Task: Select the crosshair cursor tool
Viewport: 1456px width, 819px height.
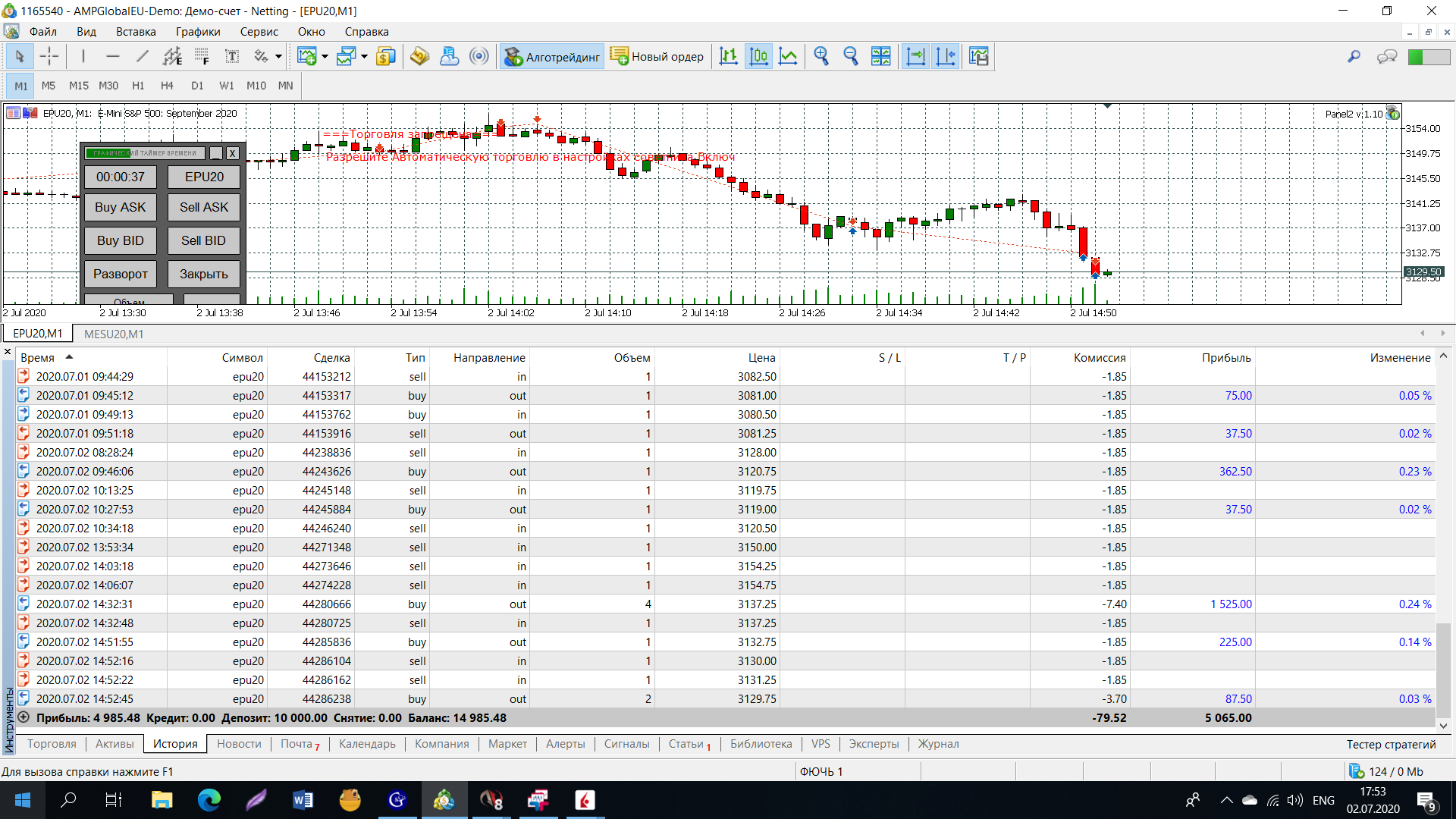Action: [x=49, y=56]
